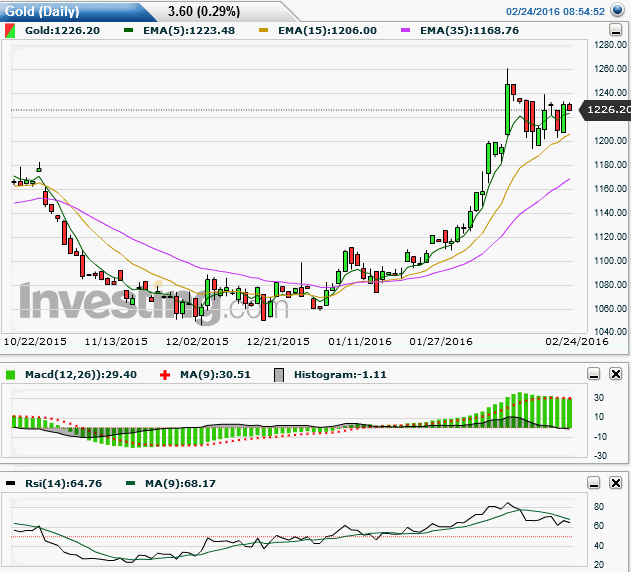Click the 12/21/2015 date axis label
This screenshot has height=572, width=631.
(x=278, y=342)
